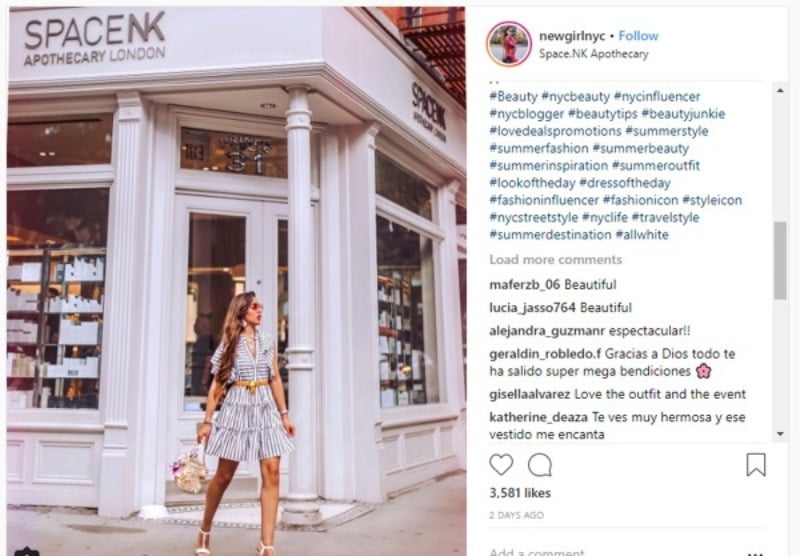Follow the newgirlnyc account
This screenshot has height=556, width=800.
638,36
